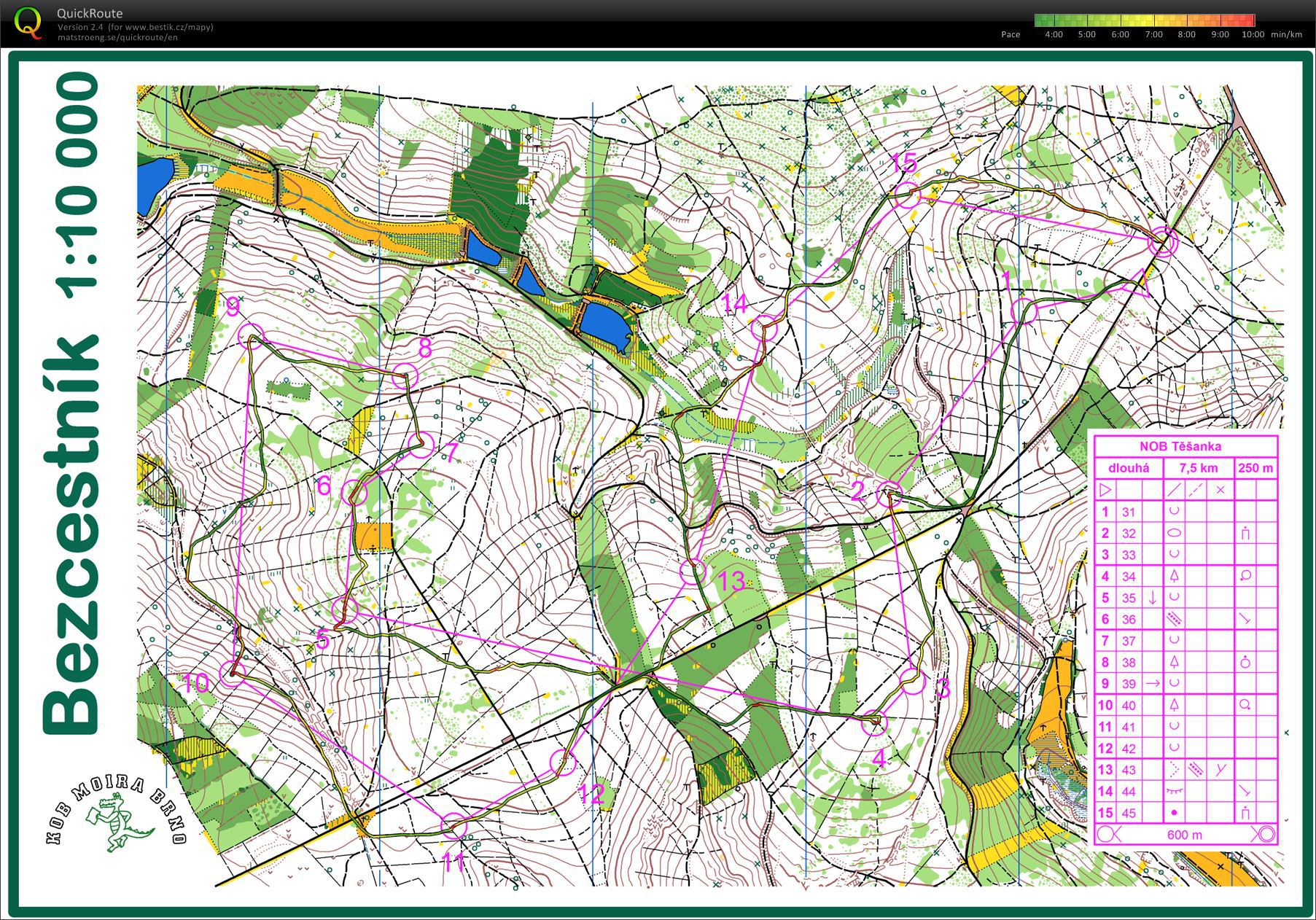Click the 'QuickRoute' title text

coord(90,13)
